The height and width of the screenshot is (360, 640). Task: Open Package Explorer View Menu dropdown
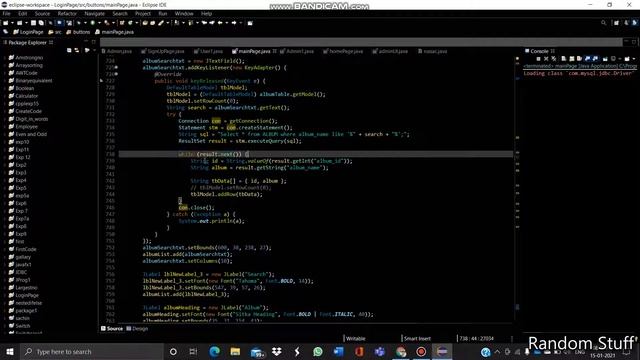point(95,50)
